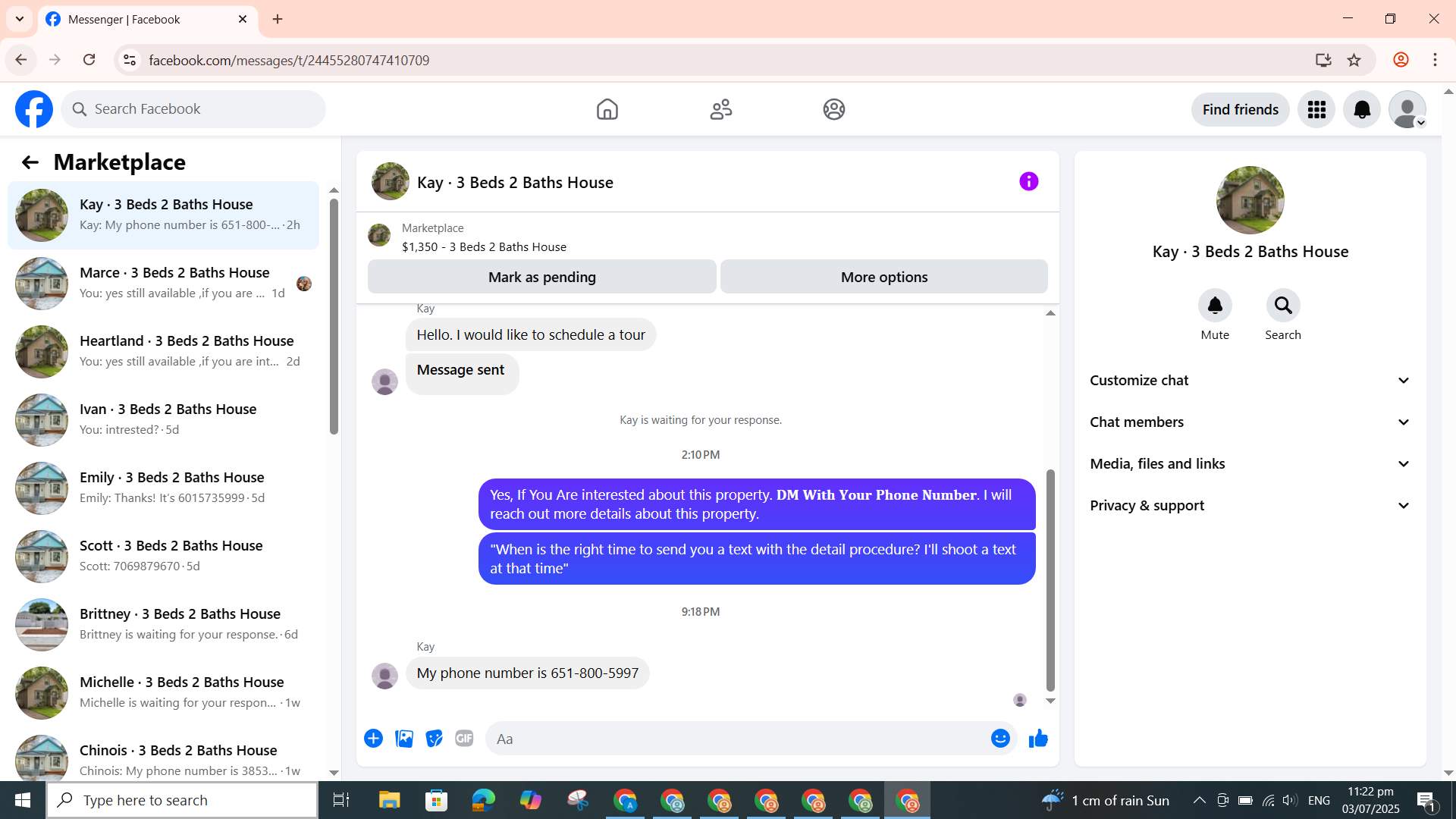Click the More options button

(x=883, y=278)
